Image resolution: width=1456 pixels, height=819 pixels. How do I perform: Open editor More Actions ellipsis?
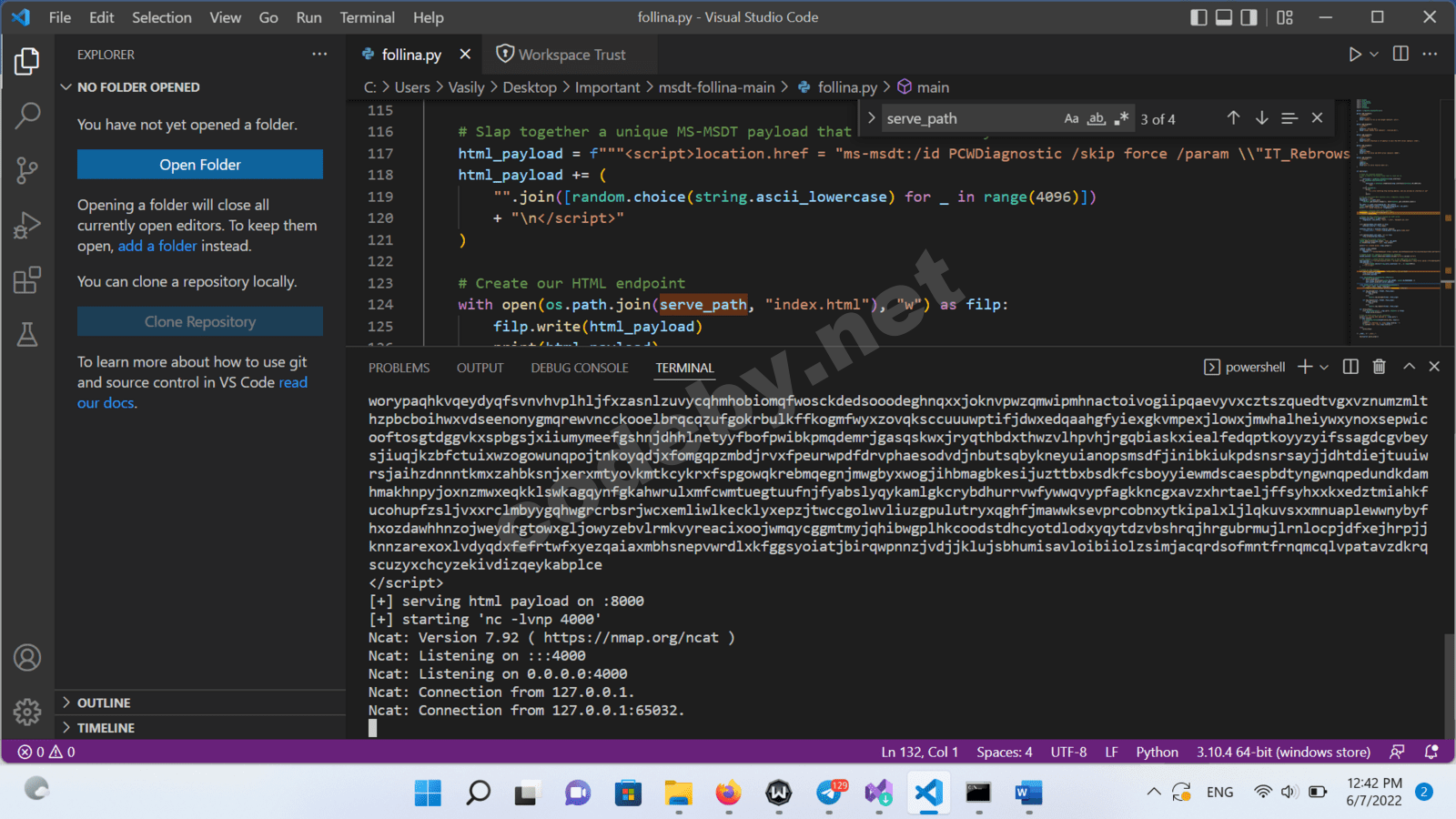click(1431, 55)
